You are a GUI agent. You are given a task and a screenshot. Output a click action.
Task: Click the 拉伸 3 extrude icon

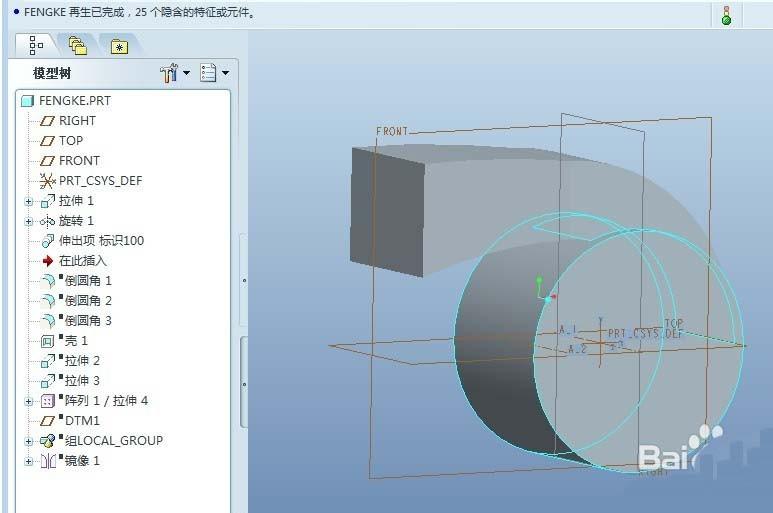click(x=47, y=381)
